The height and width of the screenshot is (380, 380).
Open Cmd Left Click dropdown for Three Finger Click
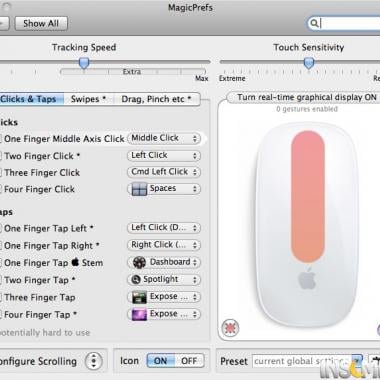pyautogui.click(x=164, y=172)
